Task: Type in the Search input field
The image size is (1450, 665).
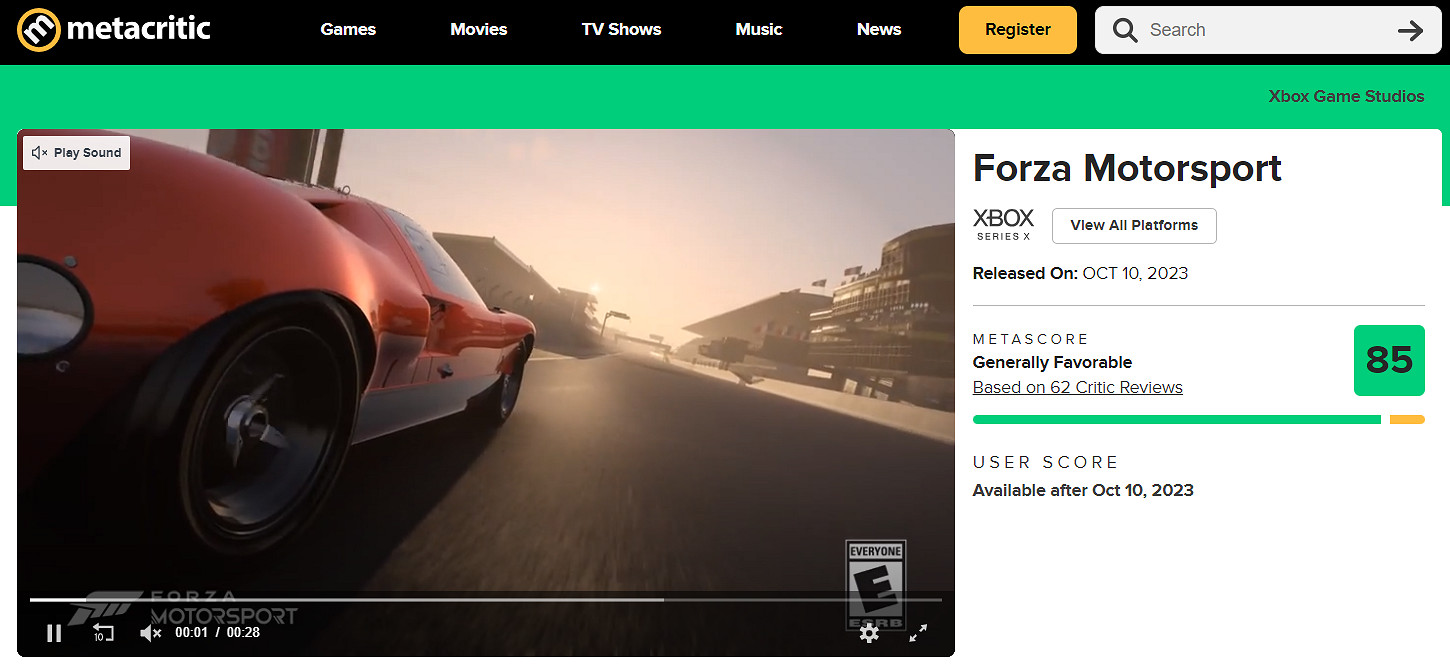Action: (1260, 30)
